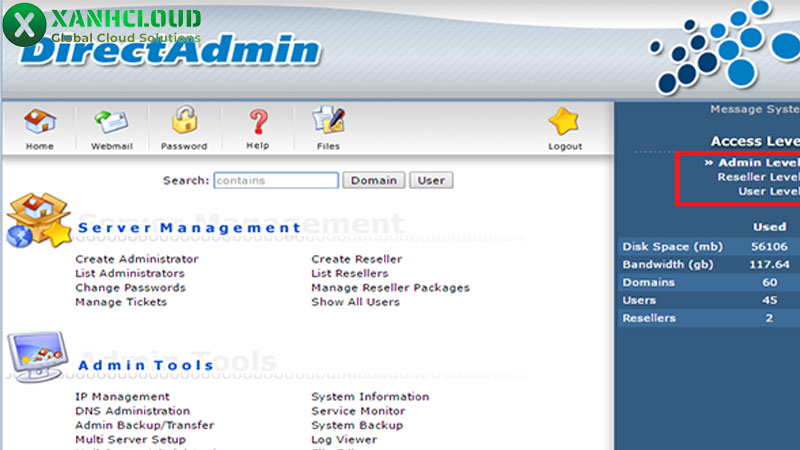
Task: Open the Webmail envelope icon
Action: click(111, 122)
